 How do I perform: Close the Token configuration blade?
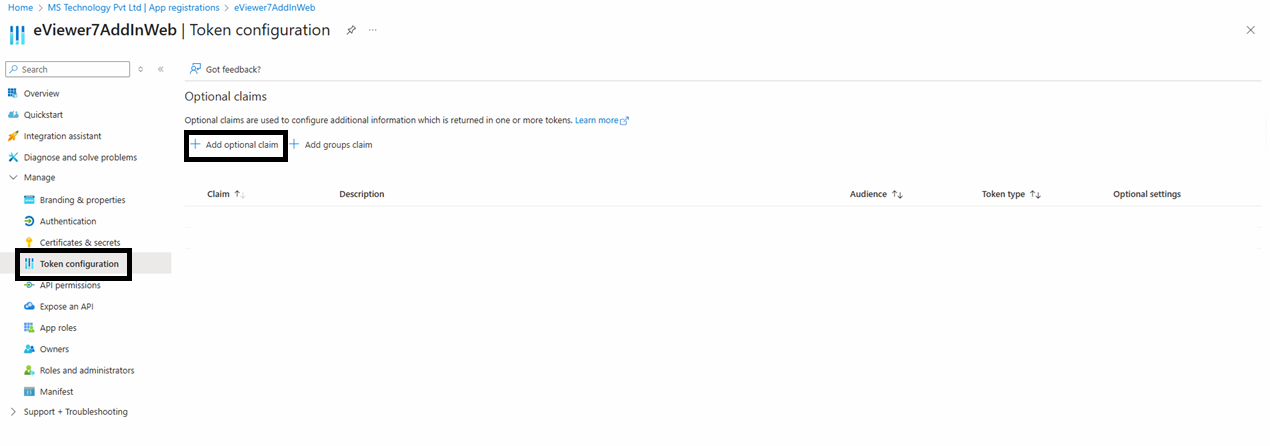tap(1250, 30)
